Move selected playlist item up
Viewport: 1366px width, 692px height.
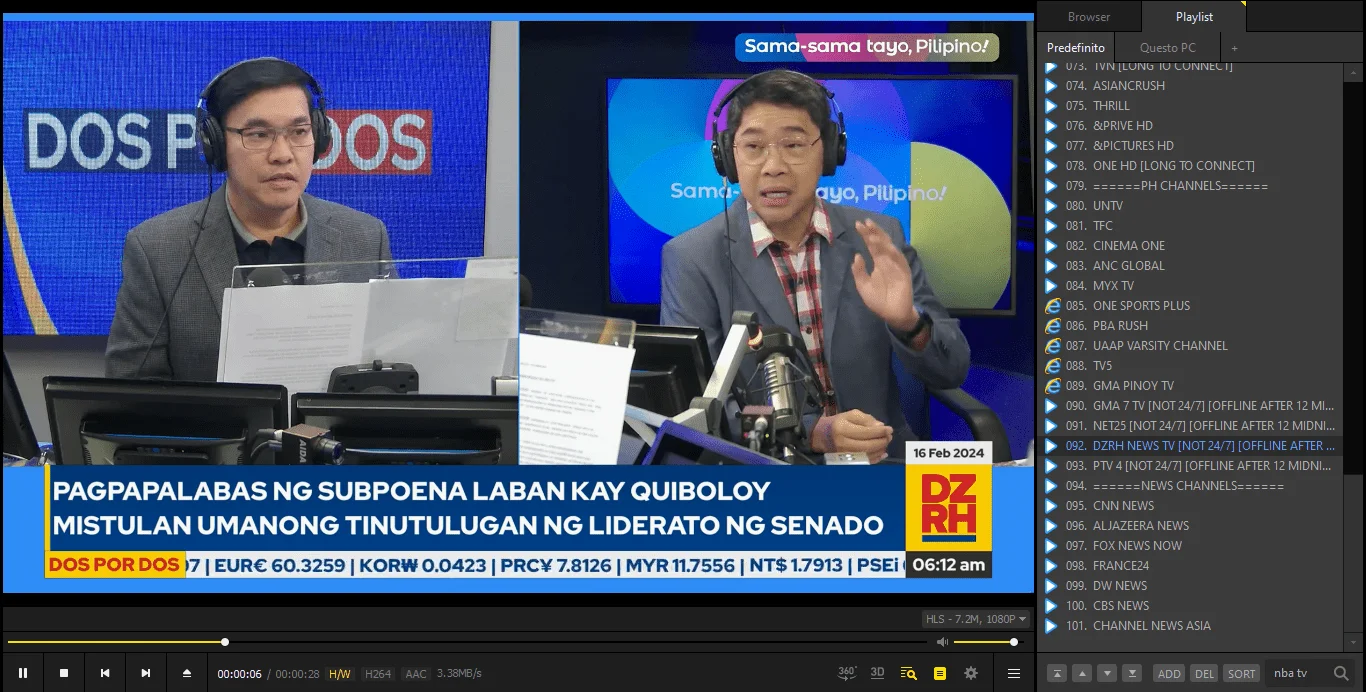pyautogui.click(x=1082, y=673)
